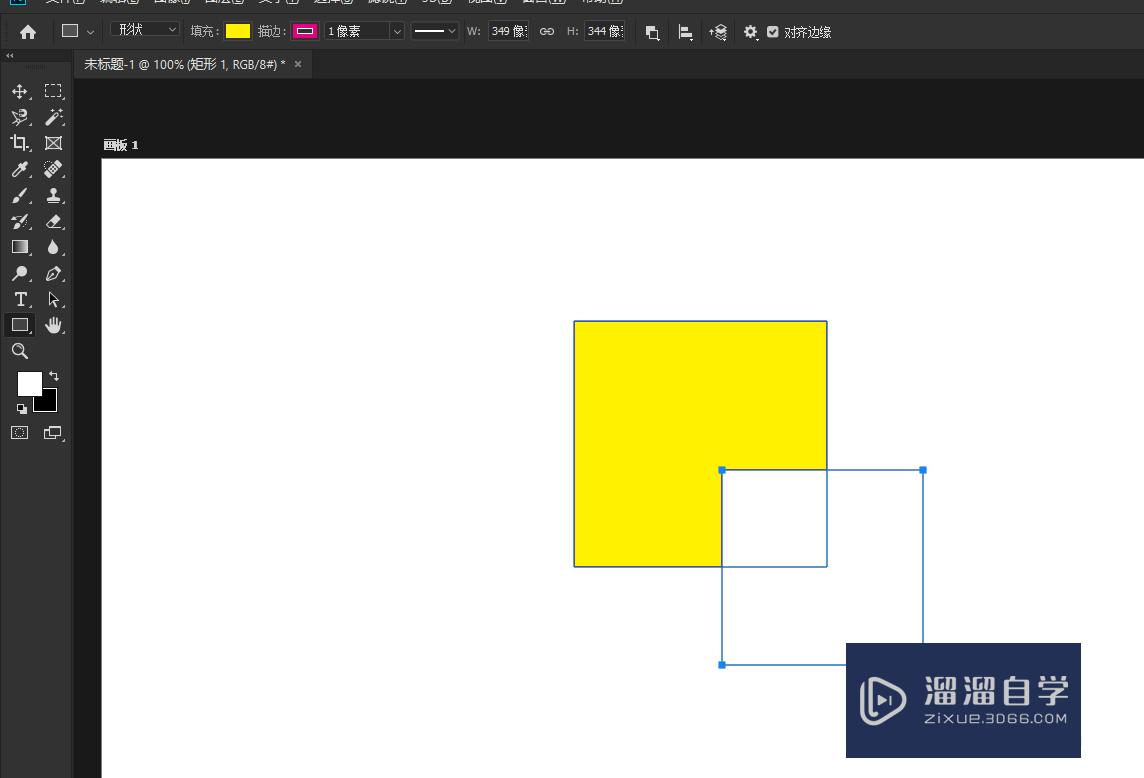Reset to default foreground and background colors
Image resolution: width=1144 pixels, height=778 pixels.
(x=22, y=409)
